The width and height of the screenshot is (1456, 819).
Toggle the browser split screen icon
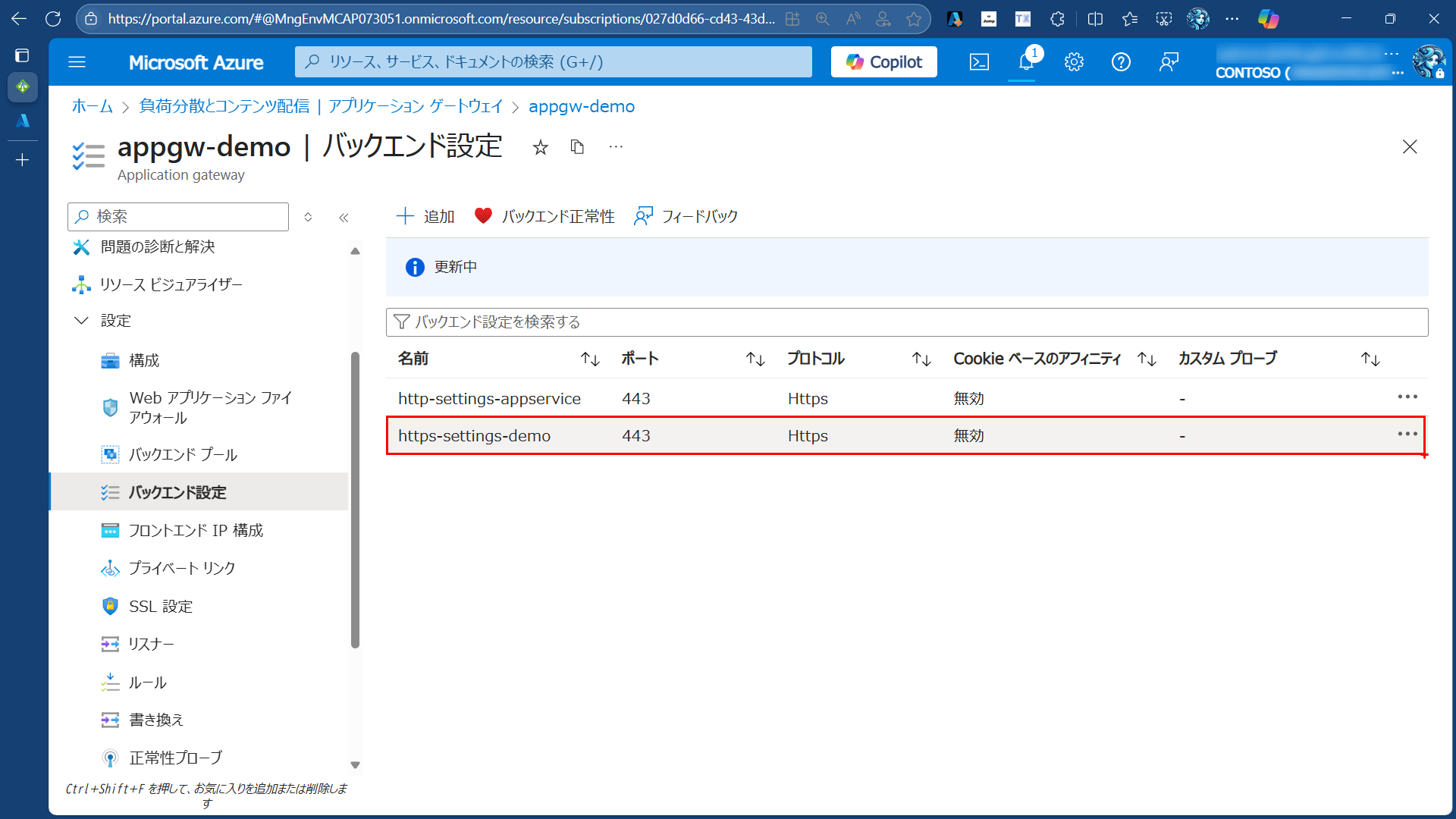click(1095, 19)
